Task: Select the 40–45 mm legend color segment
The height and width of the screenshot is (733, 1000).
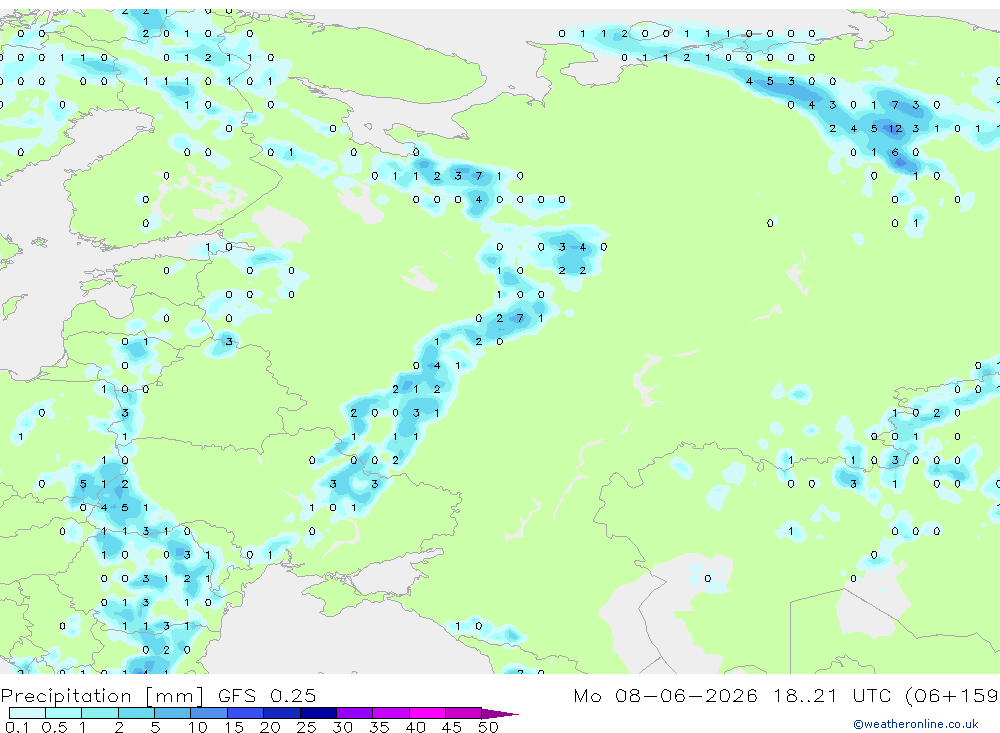Action: 427,713
